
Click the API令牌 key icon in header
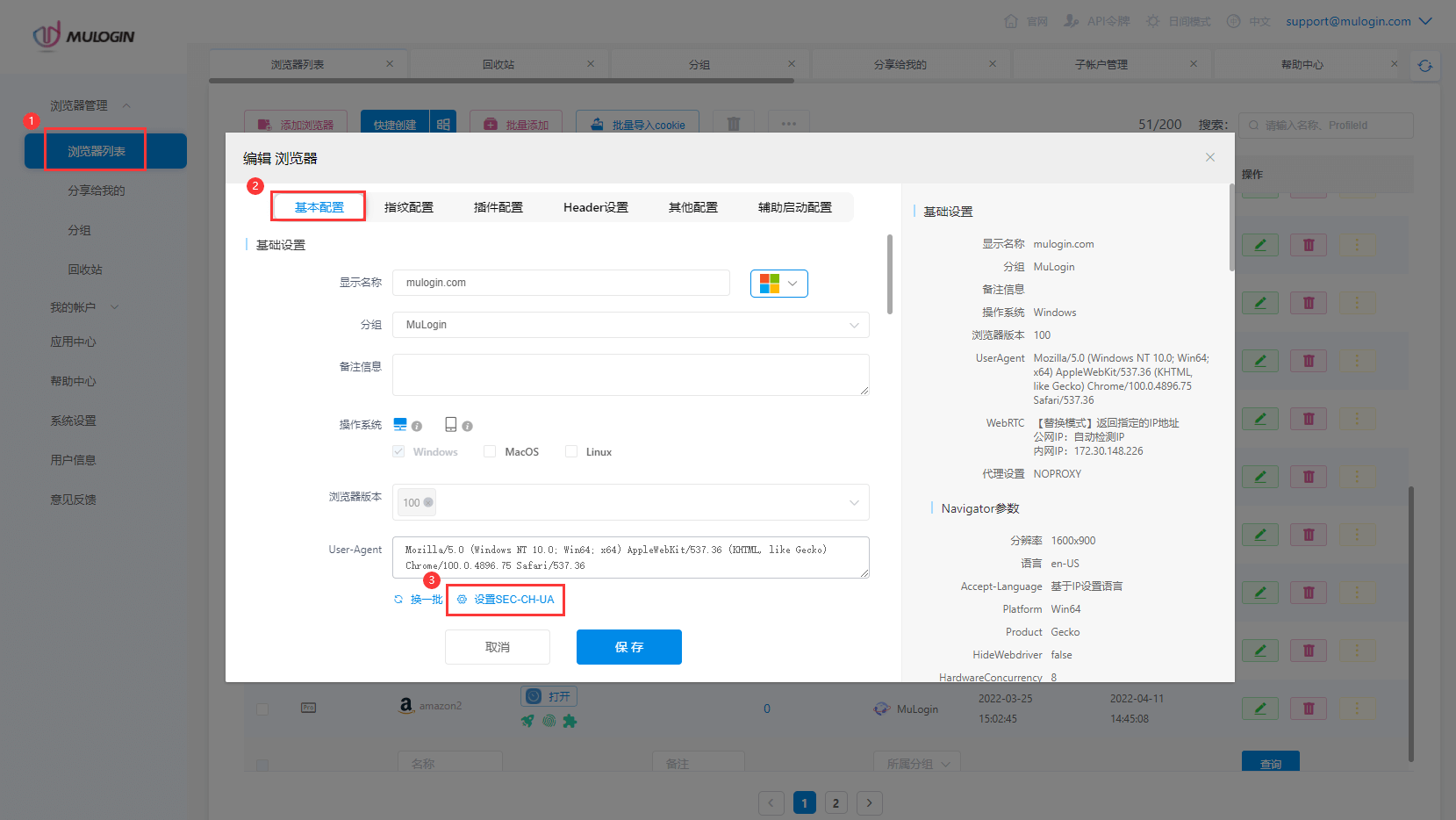point(1072,20)
